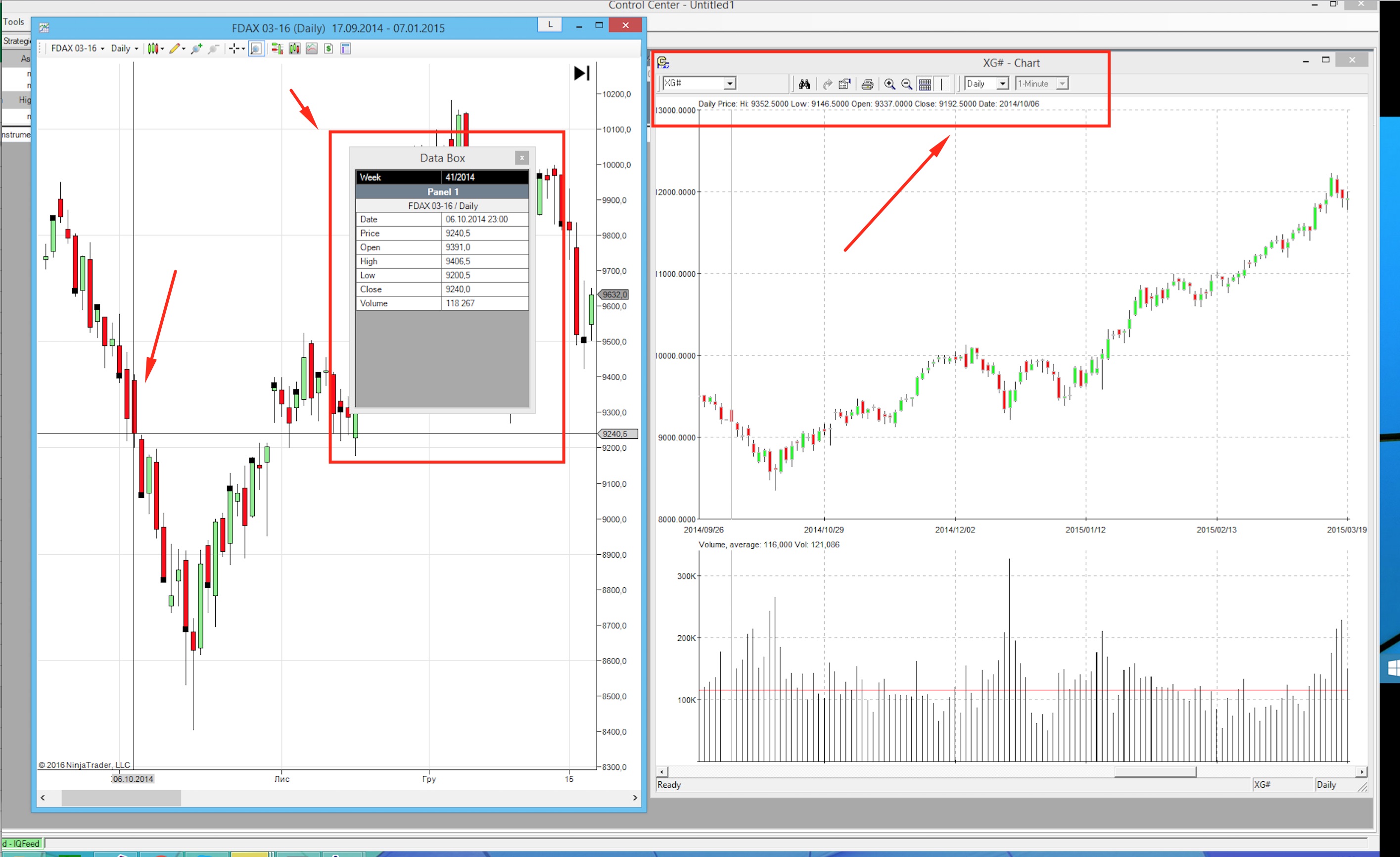This screenshot has width=1400, height=857.
Task: Open the chart style candlestick menu
Action: [x=154, y=49]
